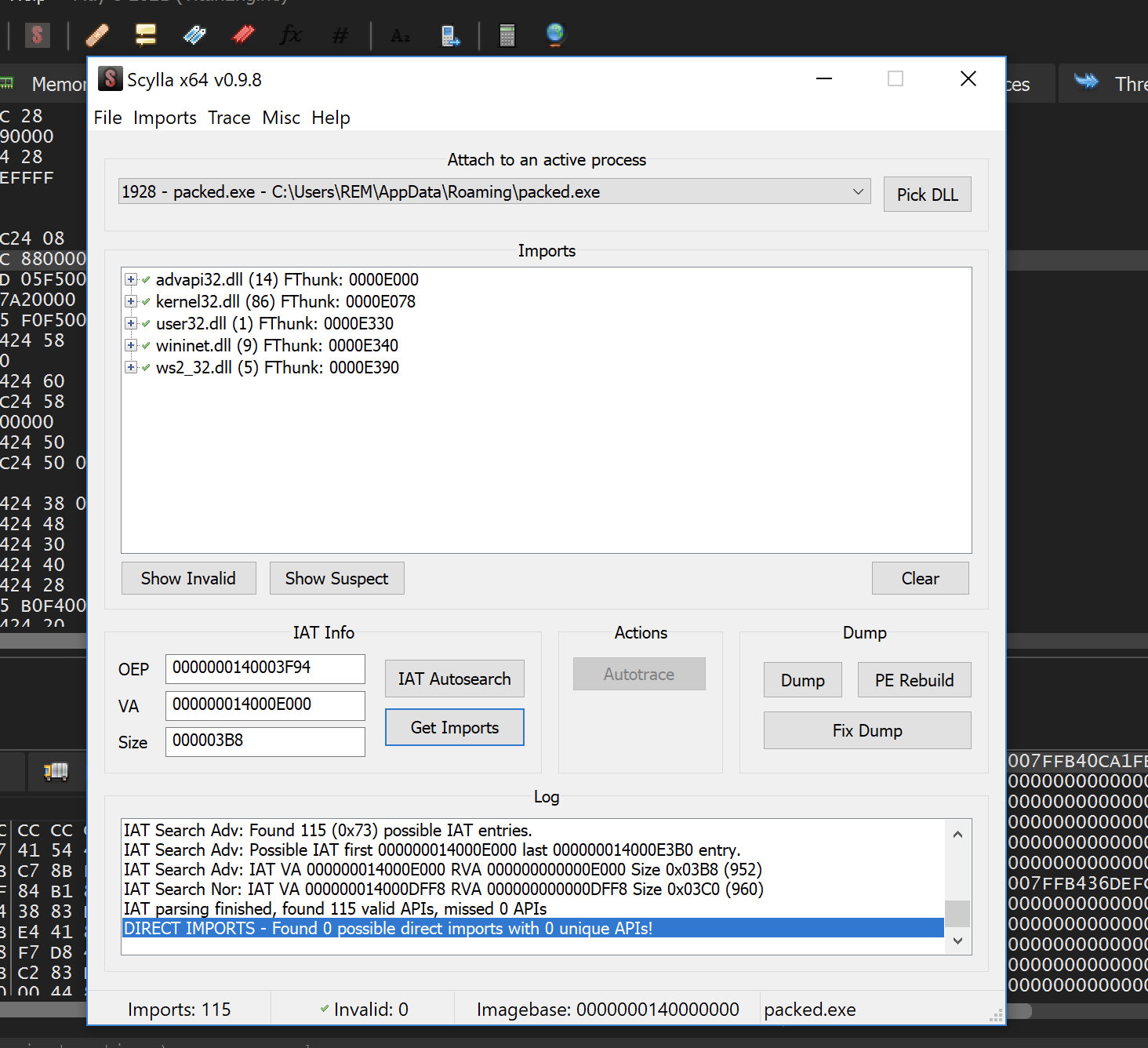This screenshot has width=1148, height=1048.
Task: Click the globe icon in debugger toolbar
Action: pos(555,35)
